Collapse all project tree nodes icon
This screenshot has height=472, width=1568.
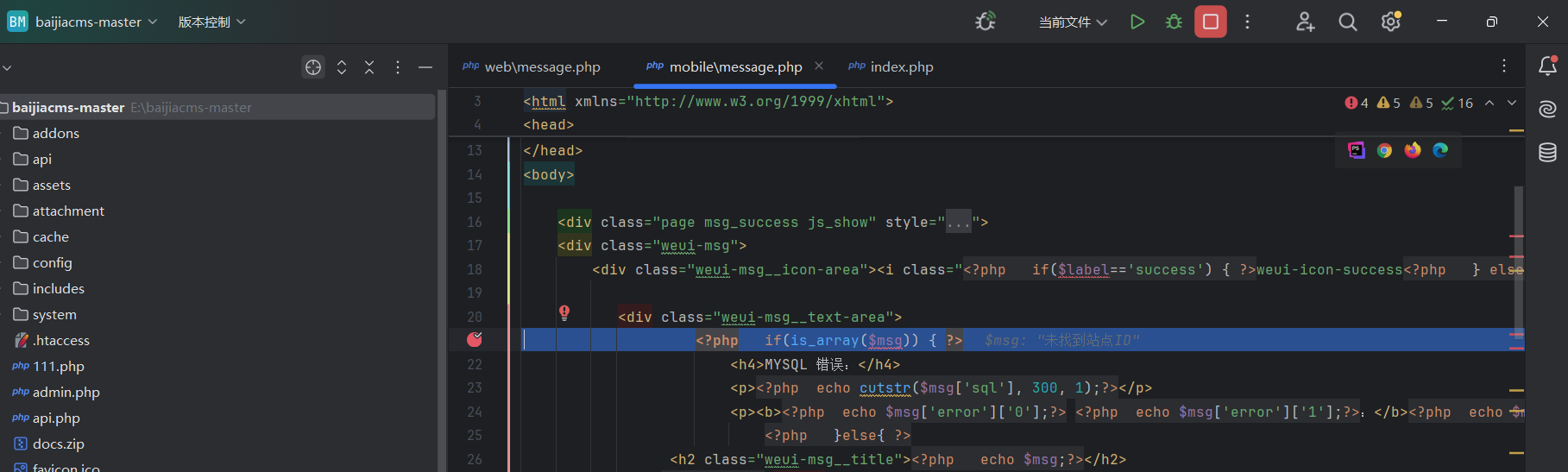coord(369,67)
